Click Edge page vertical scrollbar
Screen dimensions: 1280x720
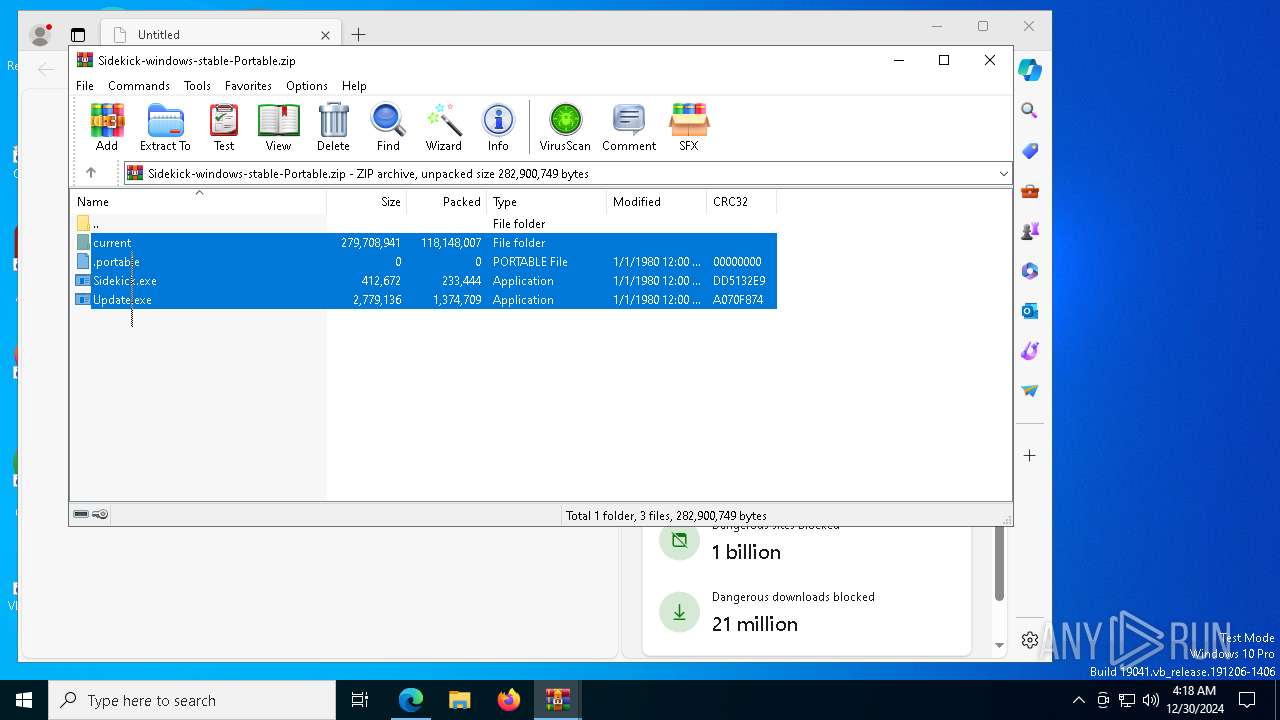999,563
